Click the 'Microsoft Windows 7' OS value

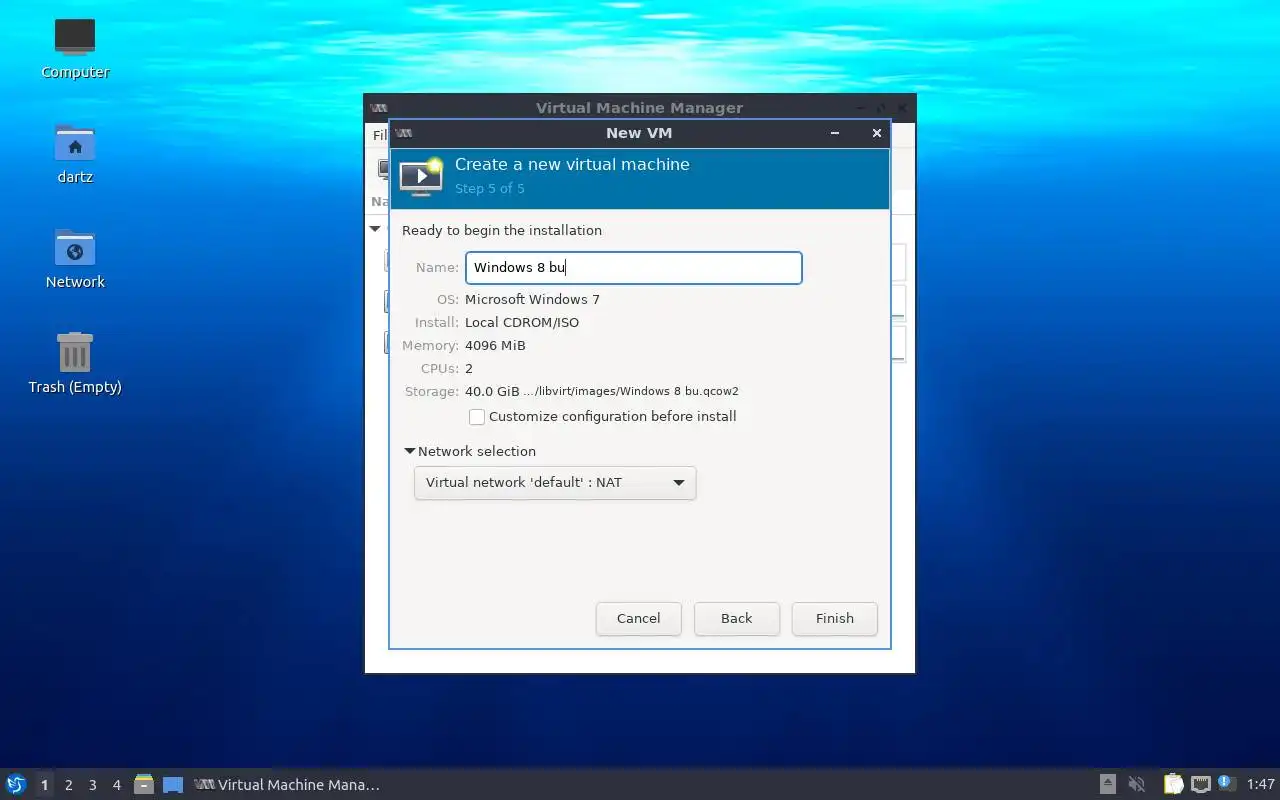532,299
